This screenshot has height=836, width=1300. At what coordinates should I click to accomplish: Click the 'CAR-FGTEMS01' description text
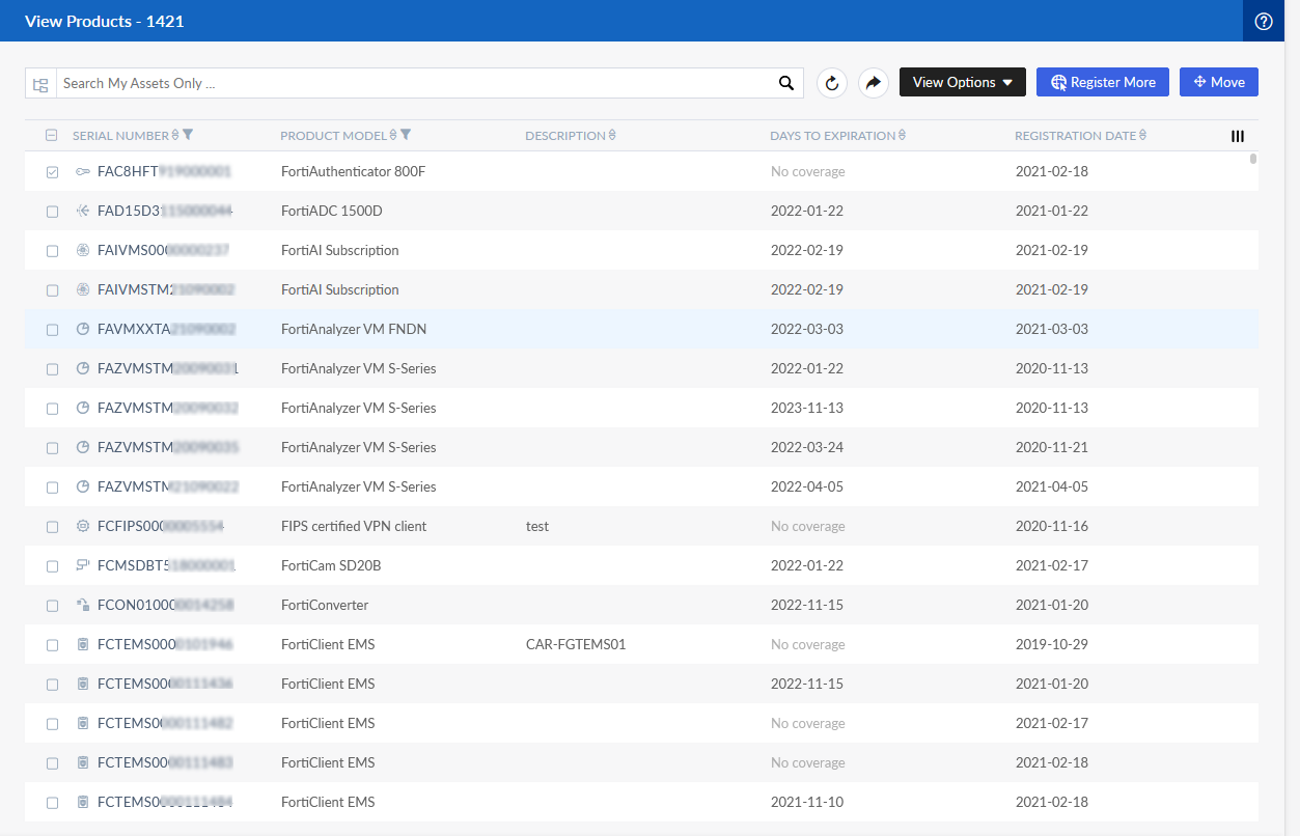coord(576,645)
